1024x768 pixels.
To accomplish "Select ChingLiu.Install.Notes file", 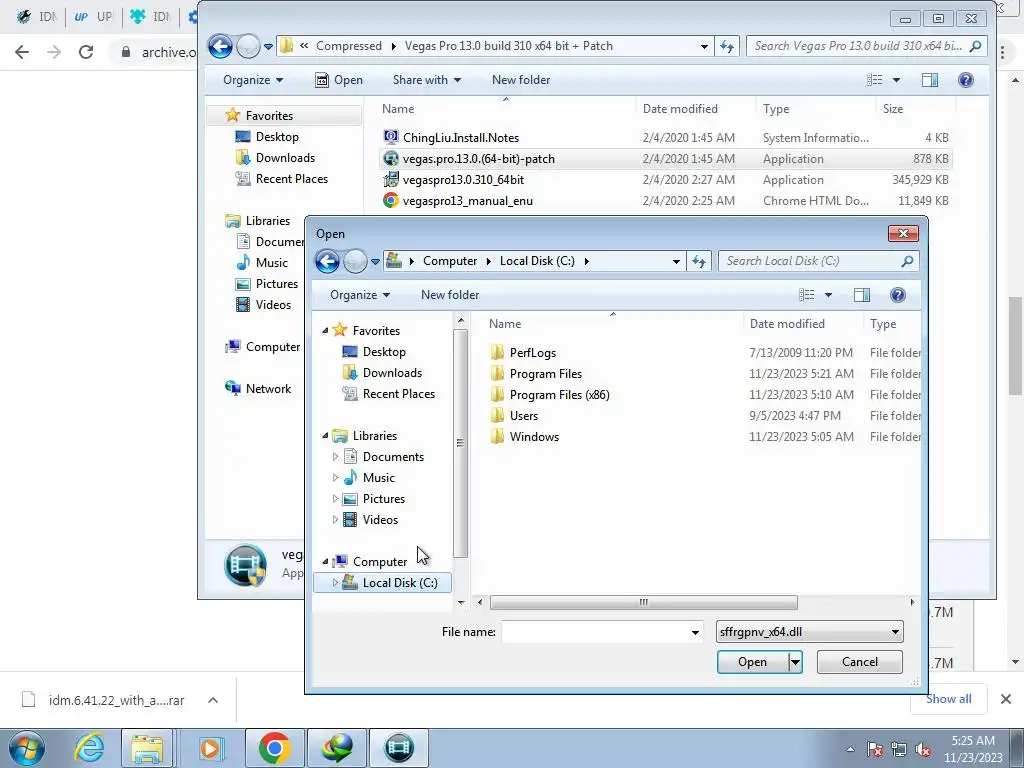I will 460,138.
